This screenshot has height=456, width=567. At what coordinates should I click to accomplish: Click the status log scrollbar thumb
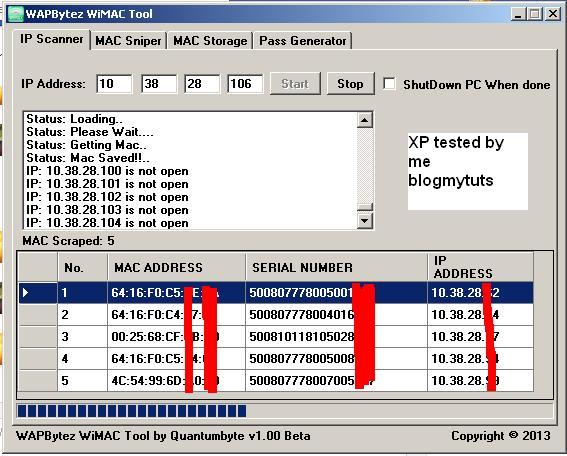[x=364, y=207]
